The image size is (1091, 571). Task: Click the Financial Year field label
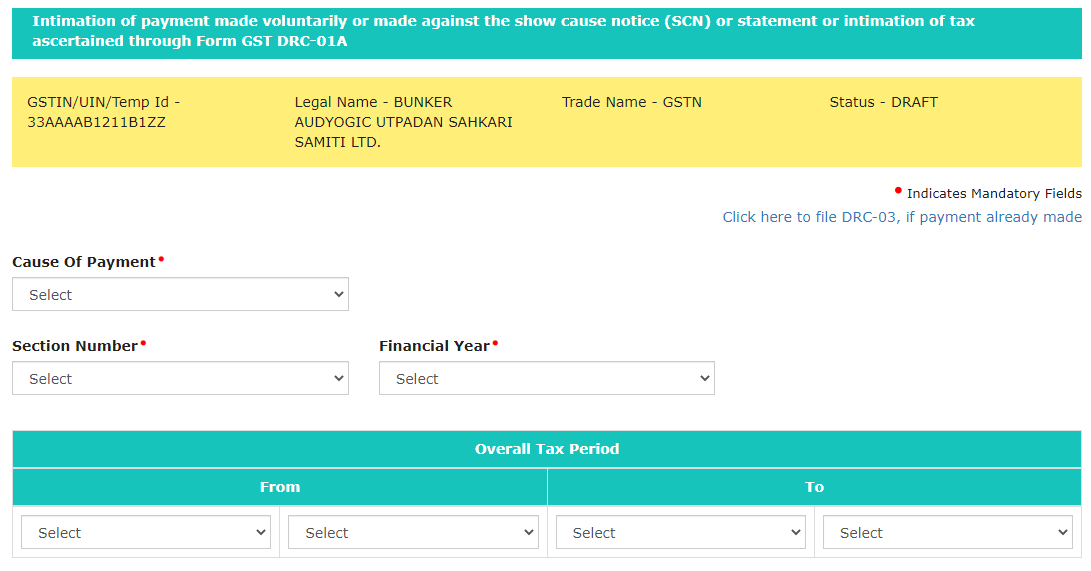tap(434, 346)
